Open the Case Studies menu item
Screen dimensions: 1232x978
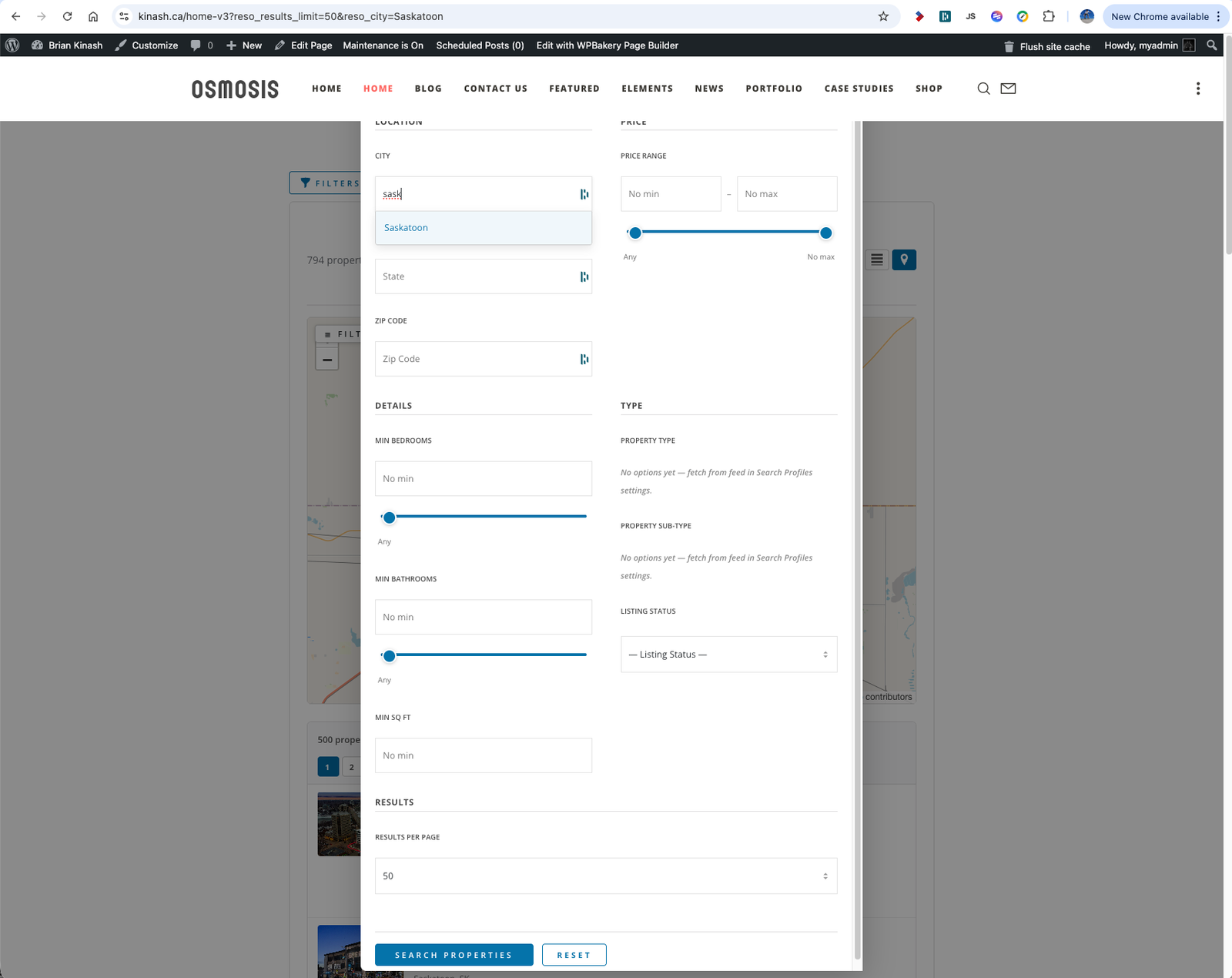[859, 89]
